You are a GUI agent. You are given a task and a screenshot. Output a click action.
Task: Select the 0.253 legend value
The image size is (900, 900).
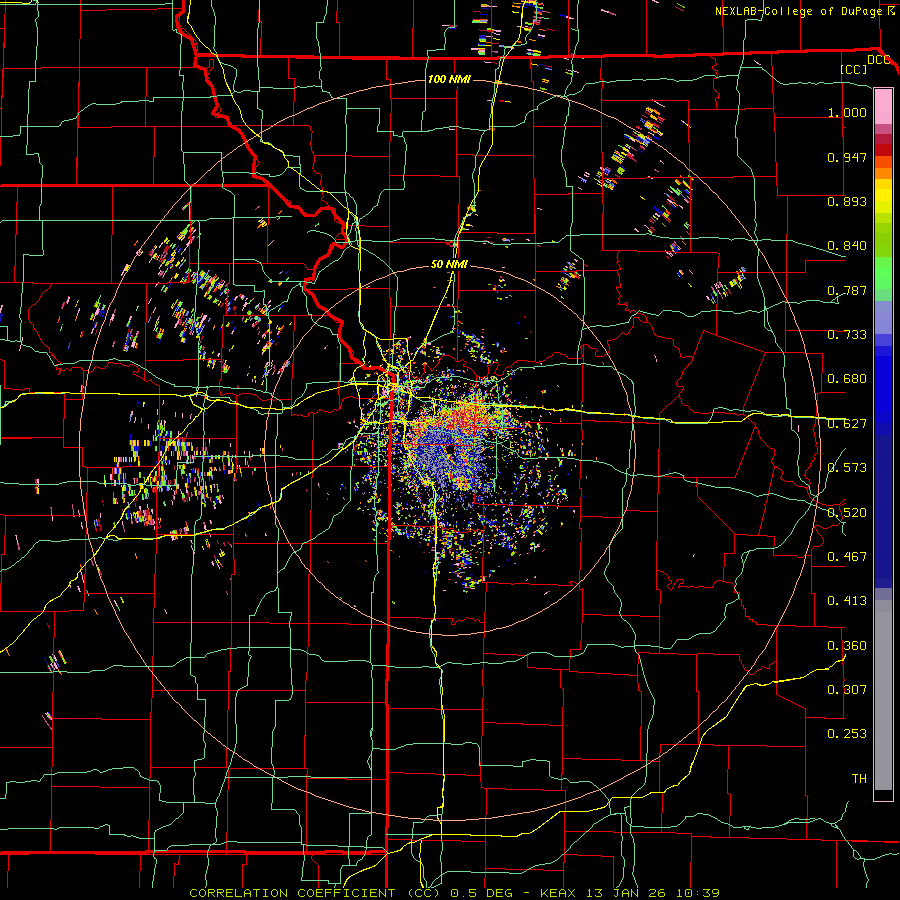[847, 734]
